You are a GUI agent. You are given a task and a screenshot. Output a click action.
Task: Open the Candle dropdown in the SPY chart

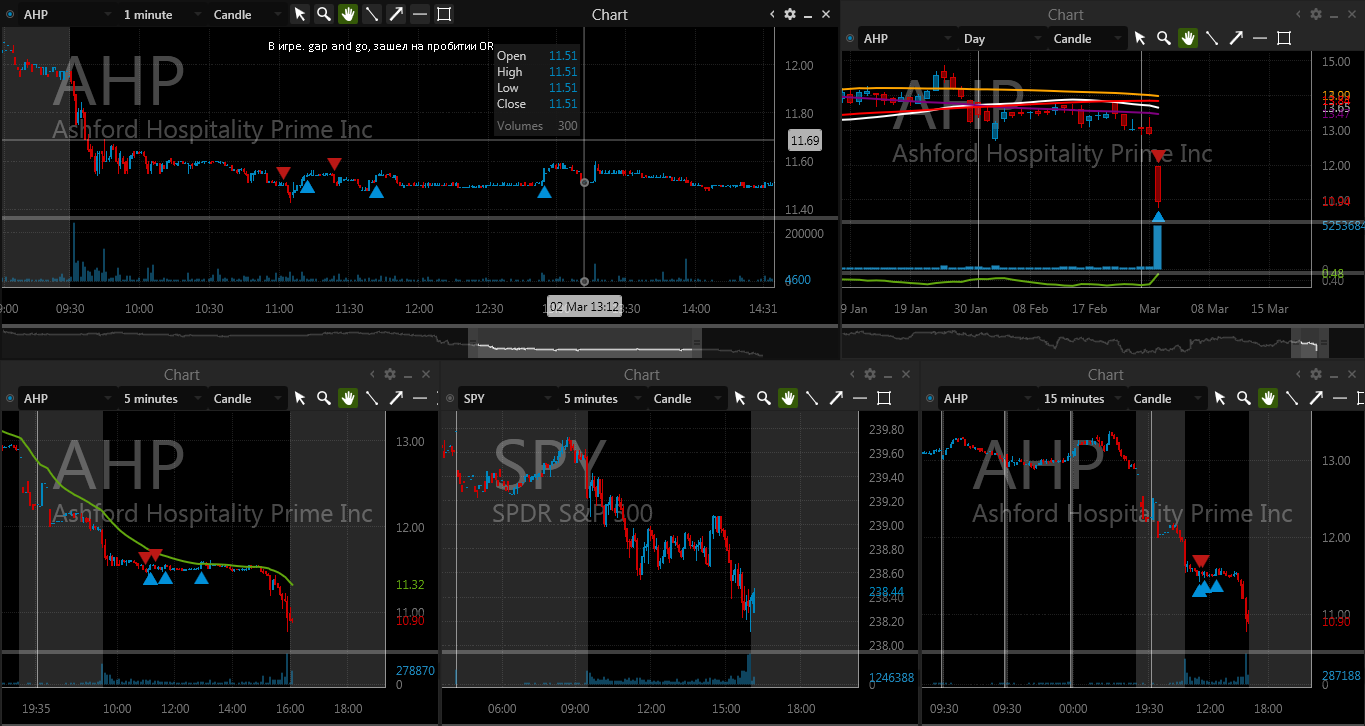coord(686,398)
